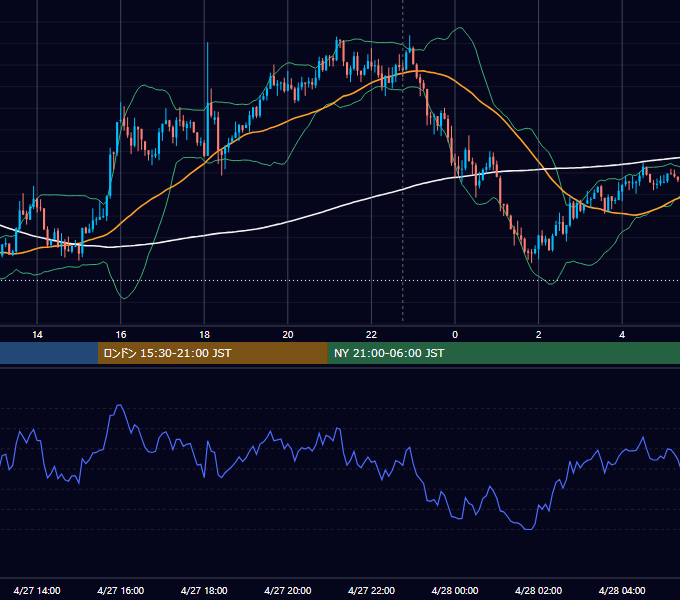Click the 4/27 20:00 oscillator axis label
The image size is (680, 600).
coord(288,590)
